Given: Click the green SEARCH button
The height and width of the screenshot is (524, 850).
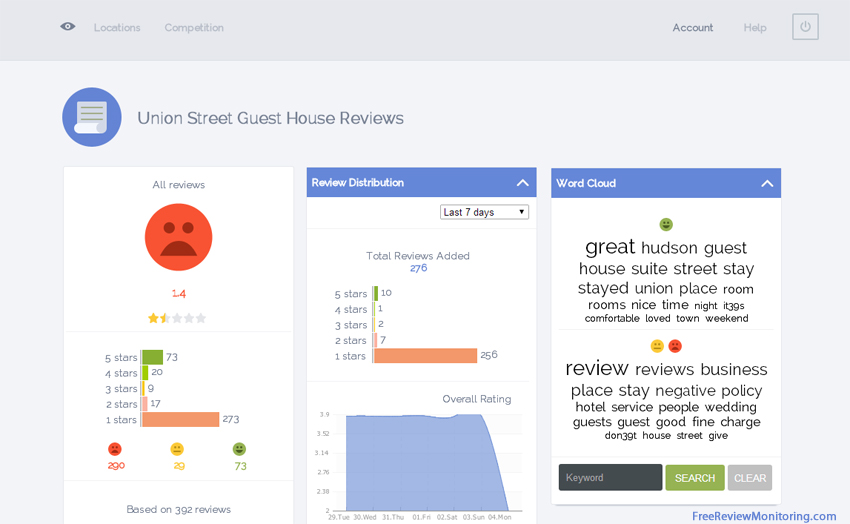Looking at the screenshot, I should click(695, 478).
